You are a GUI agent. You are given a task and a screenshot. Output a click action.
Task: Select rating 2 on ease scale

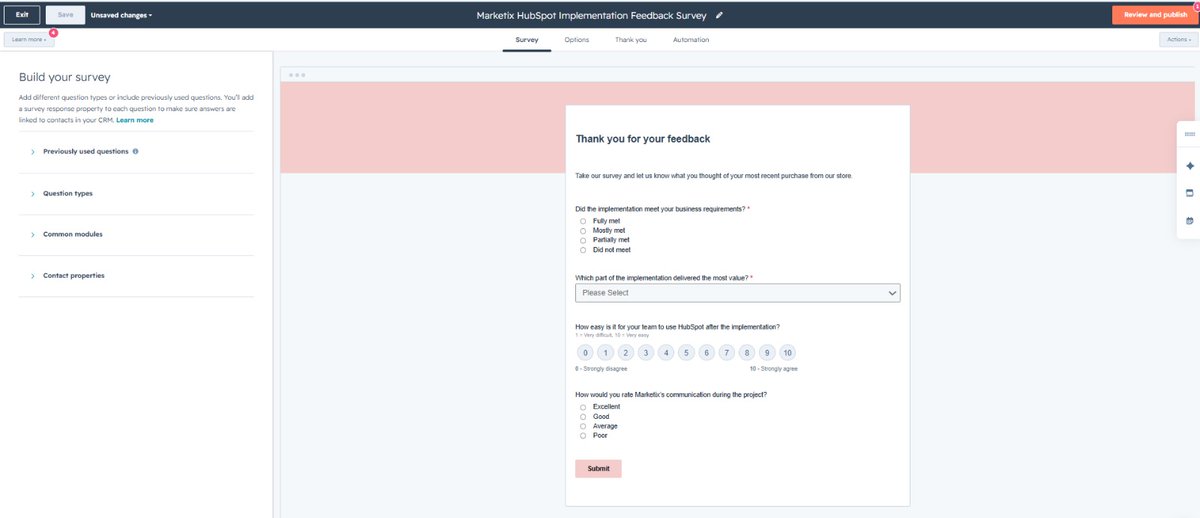tap(626, 352)
